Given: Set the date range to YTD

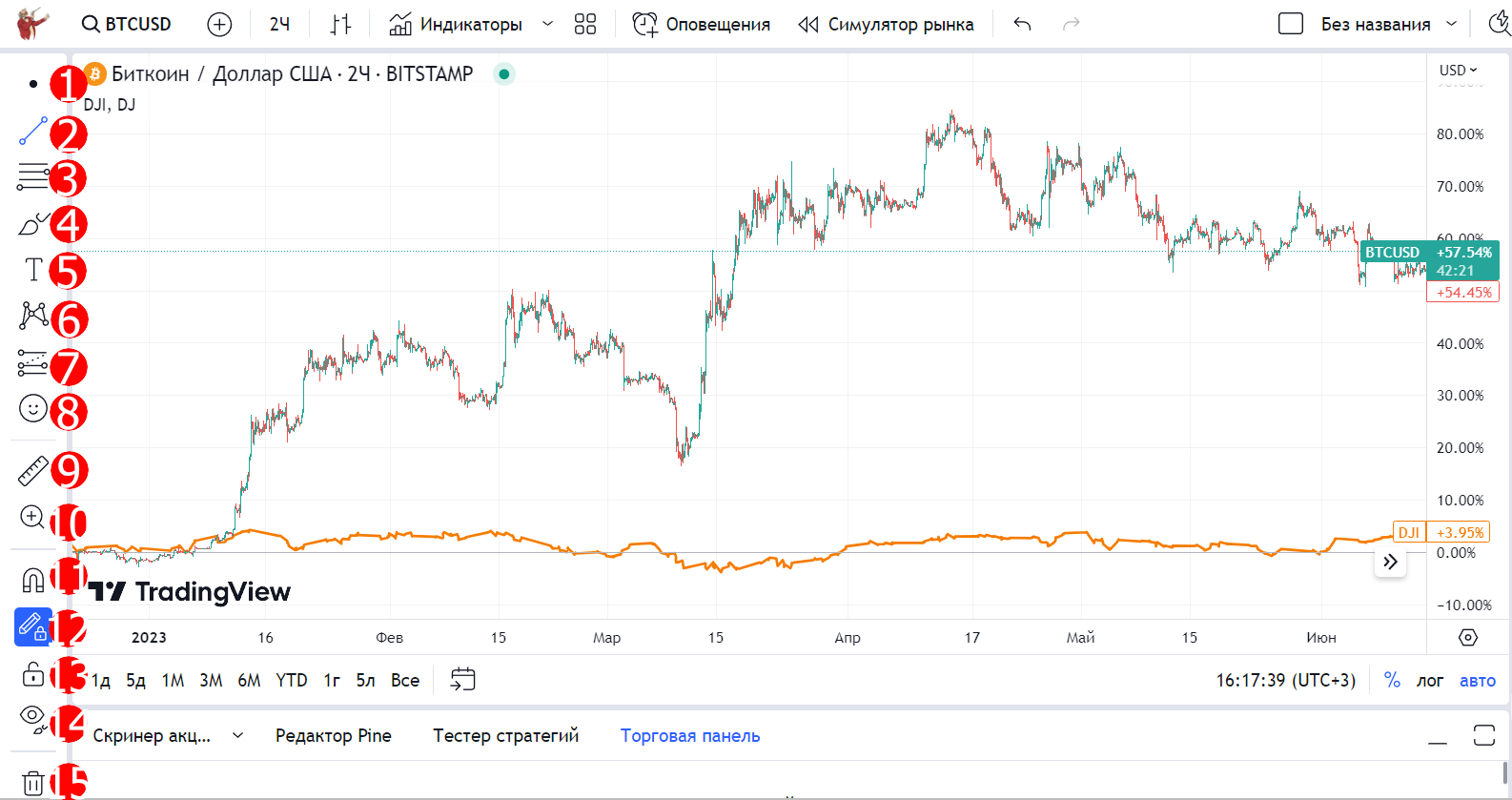Looking at the screenshot, I should 292,680.
